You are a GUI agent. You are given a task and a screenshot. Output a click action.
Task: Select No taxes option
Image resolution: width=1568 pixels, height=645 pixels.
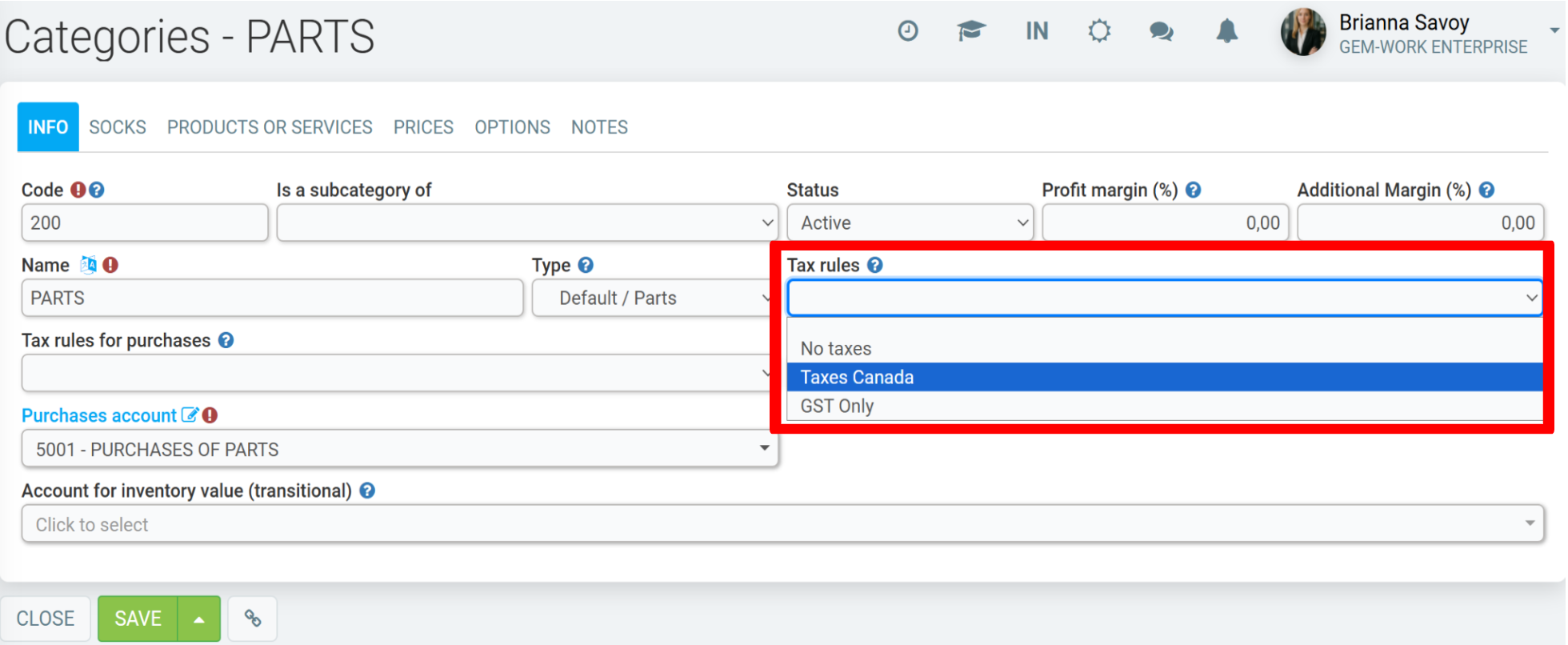click(1165, 349)
